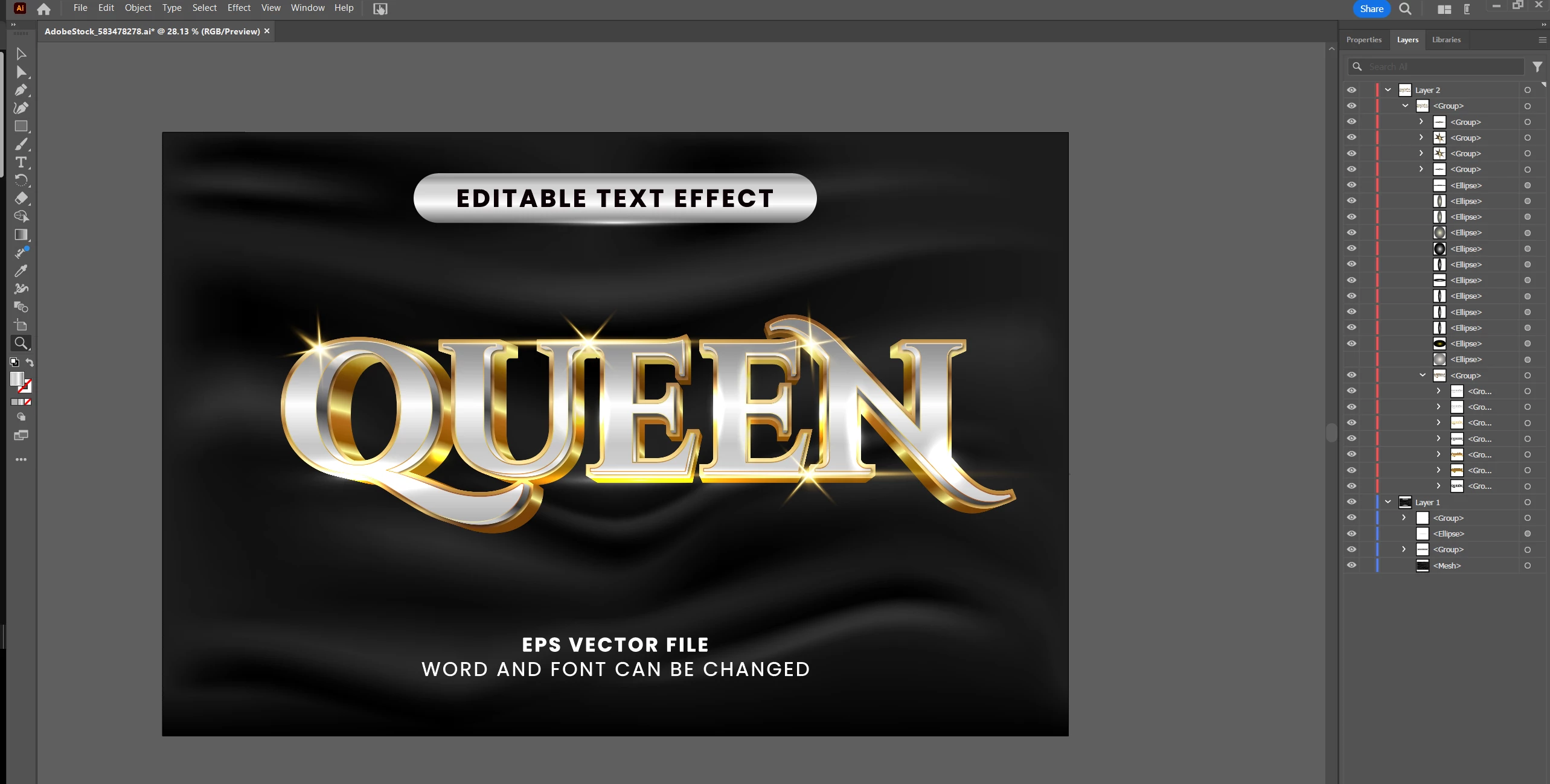Switch to the Properties tab

(1363, 40)
